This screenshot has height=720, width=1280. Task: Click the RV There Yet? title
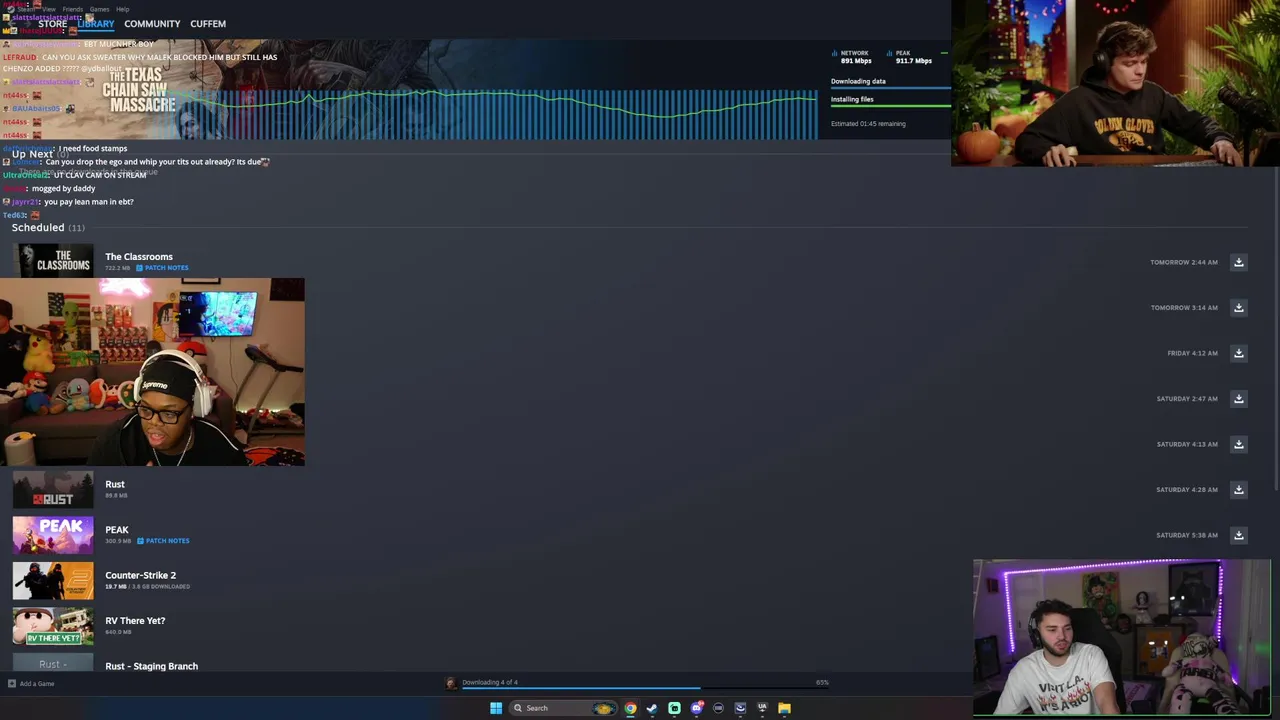(x=135, y=620)
